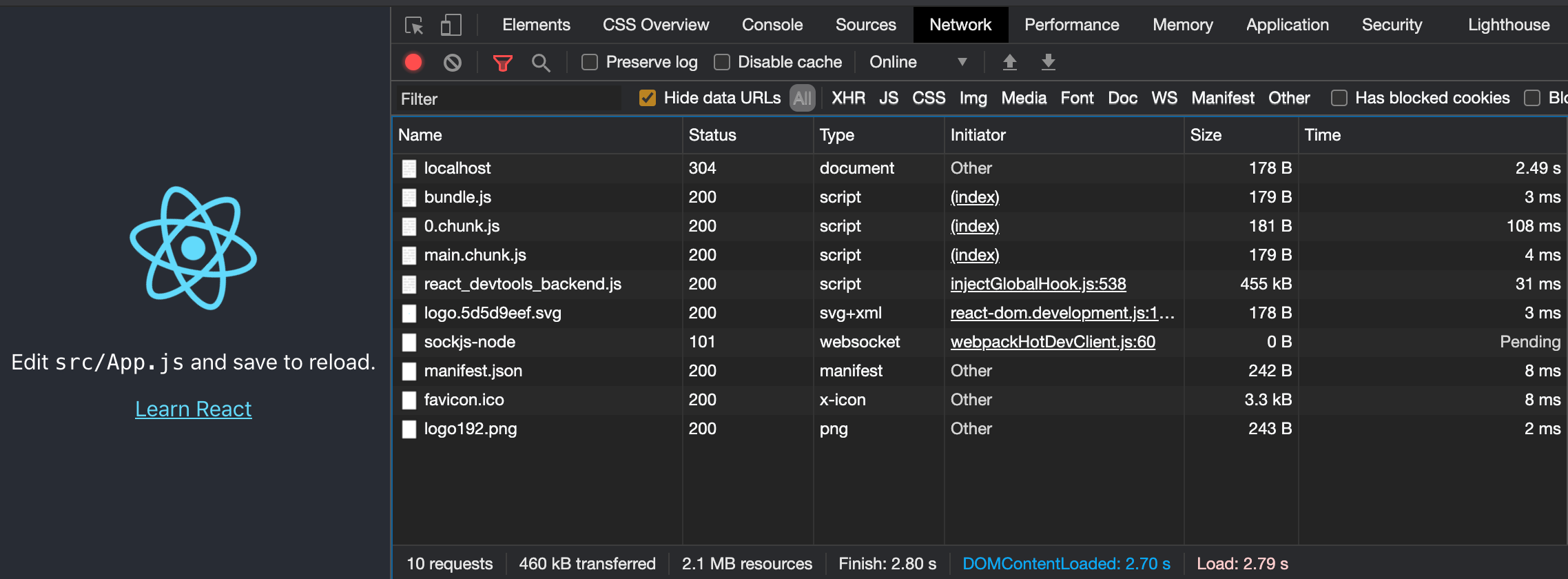Click 455 kB size of react_devtools_backend.js
Viewport: 1568px width, 579px height.
pyautogui.click(x=1266, y=284)
